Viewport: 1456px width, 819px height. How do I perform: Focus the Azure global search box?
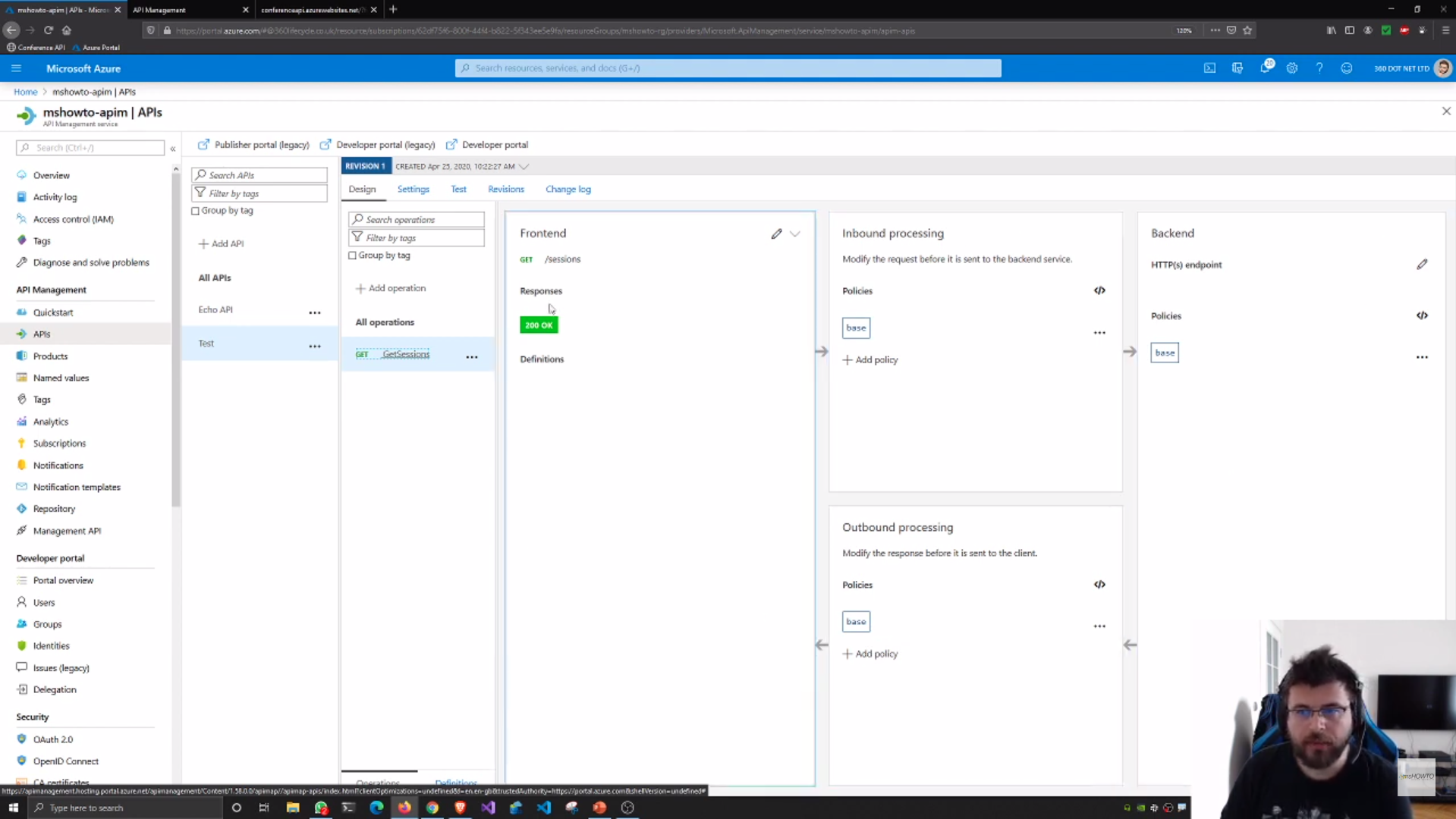click(728, 68)
